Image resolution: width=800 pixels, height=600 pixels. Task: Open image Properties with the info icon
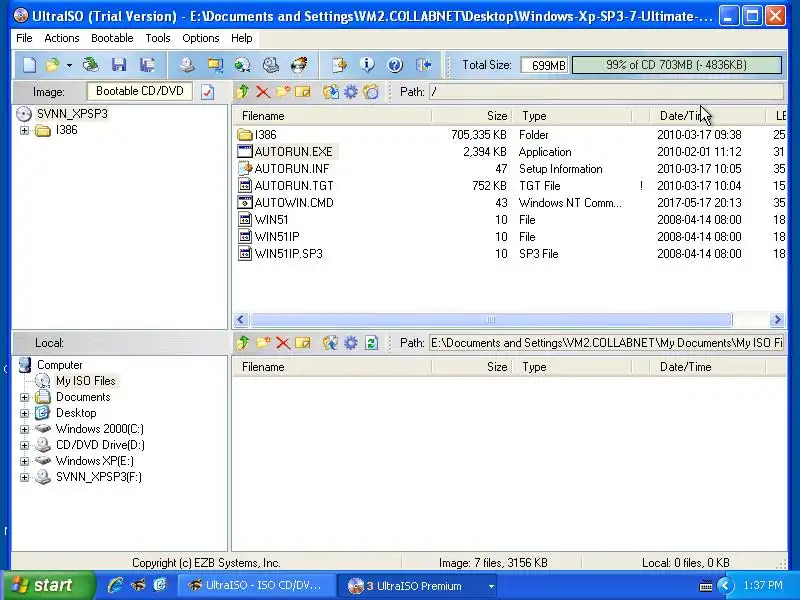click(x=367, y=65)
